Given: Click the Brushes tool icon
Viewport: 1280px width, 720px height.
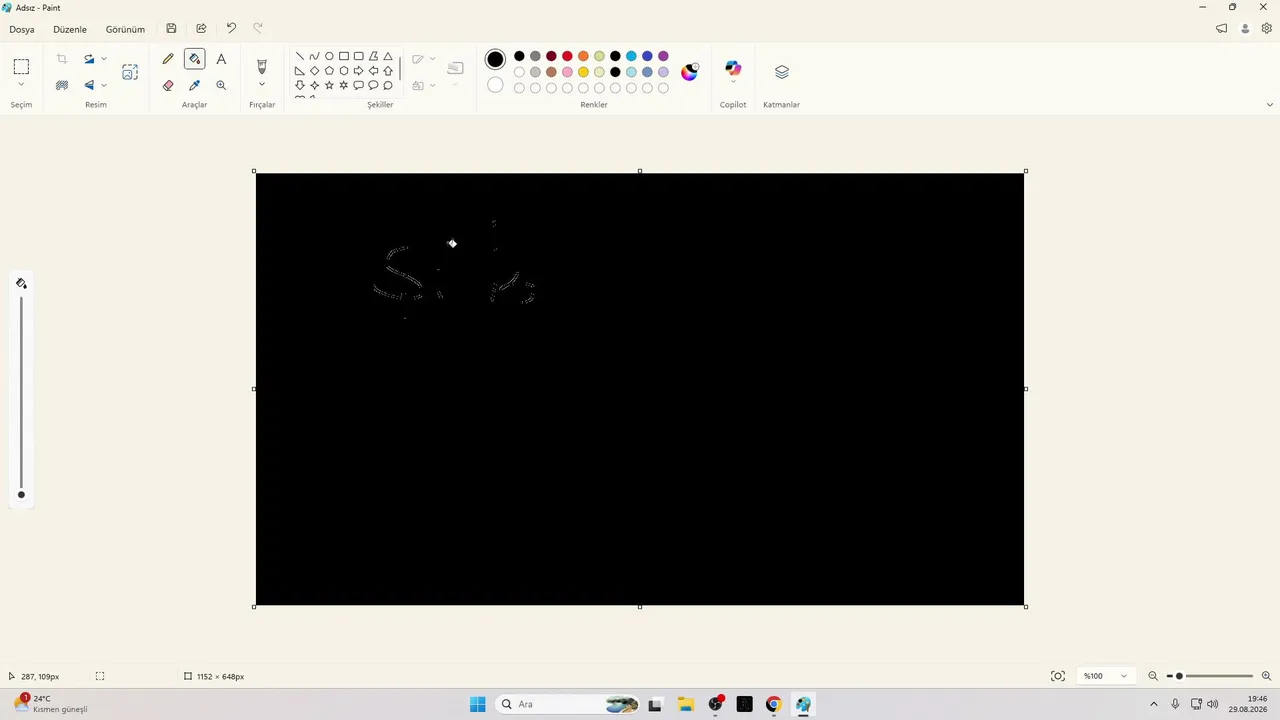Looking at the screenshot, I should (x=262, y=66).
